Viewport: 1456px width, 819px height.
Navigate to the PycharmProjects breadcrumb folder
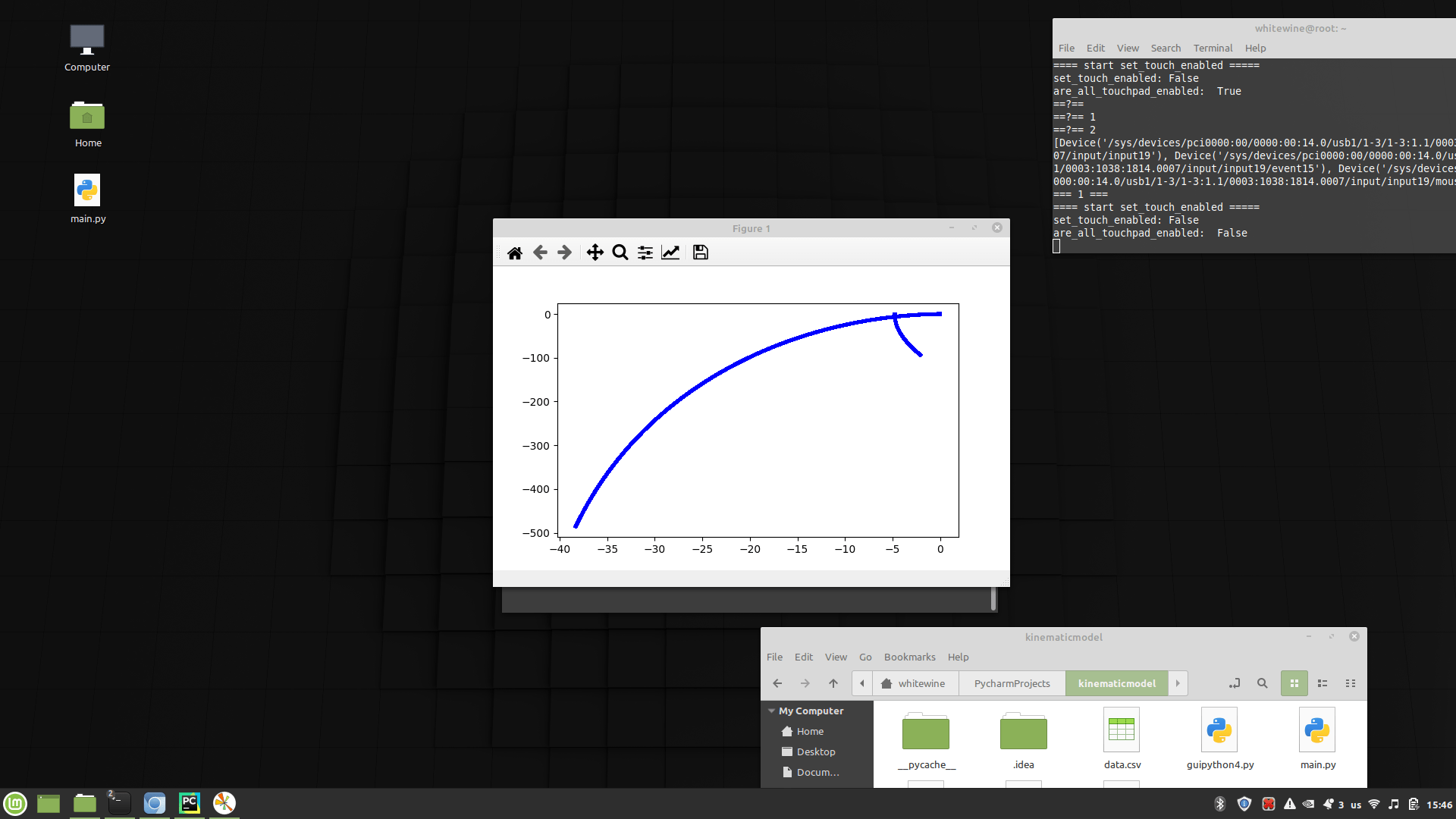click(x=1011, y=683)
